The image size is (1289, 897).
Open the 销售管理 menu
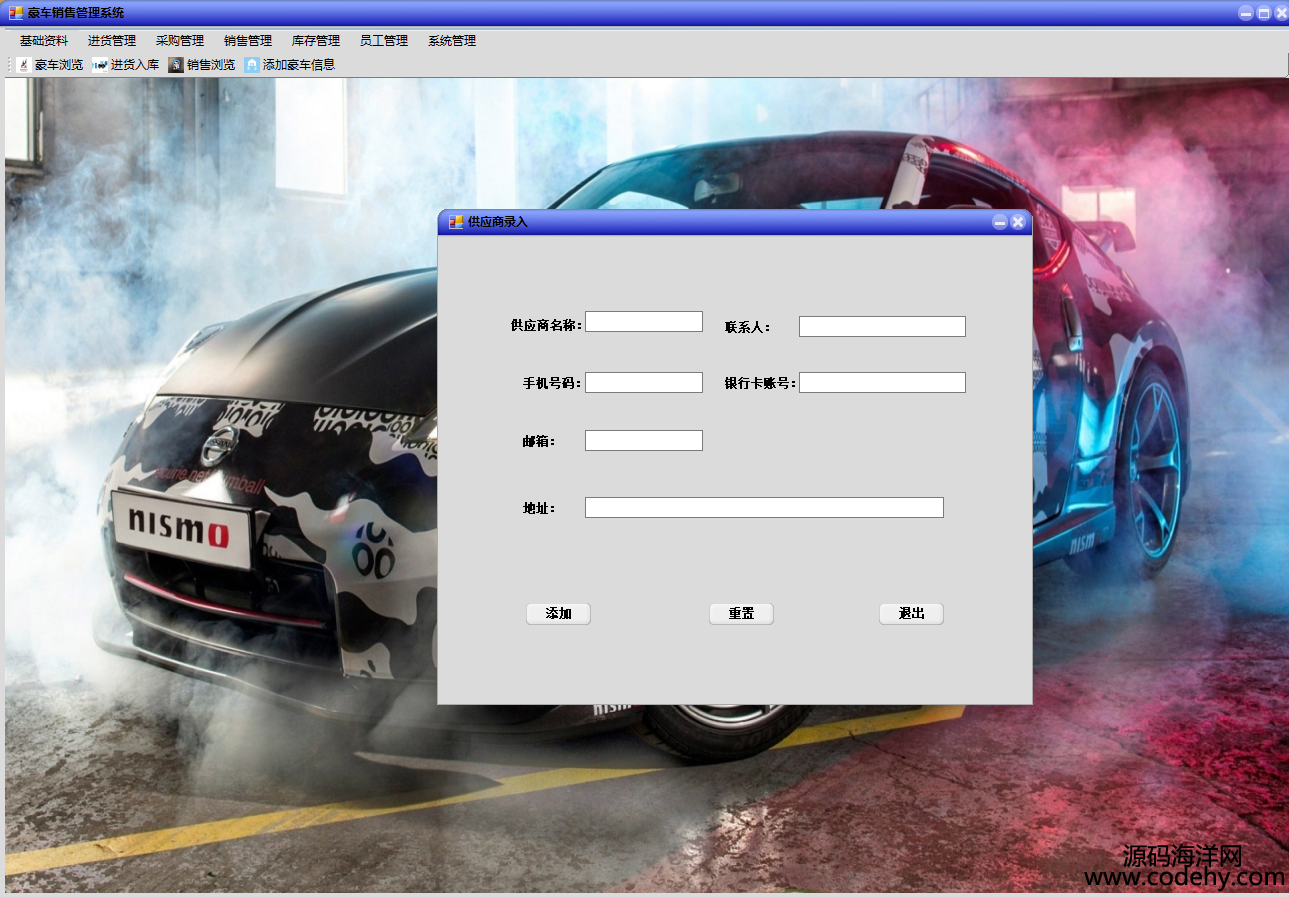248,41
